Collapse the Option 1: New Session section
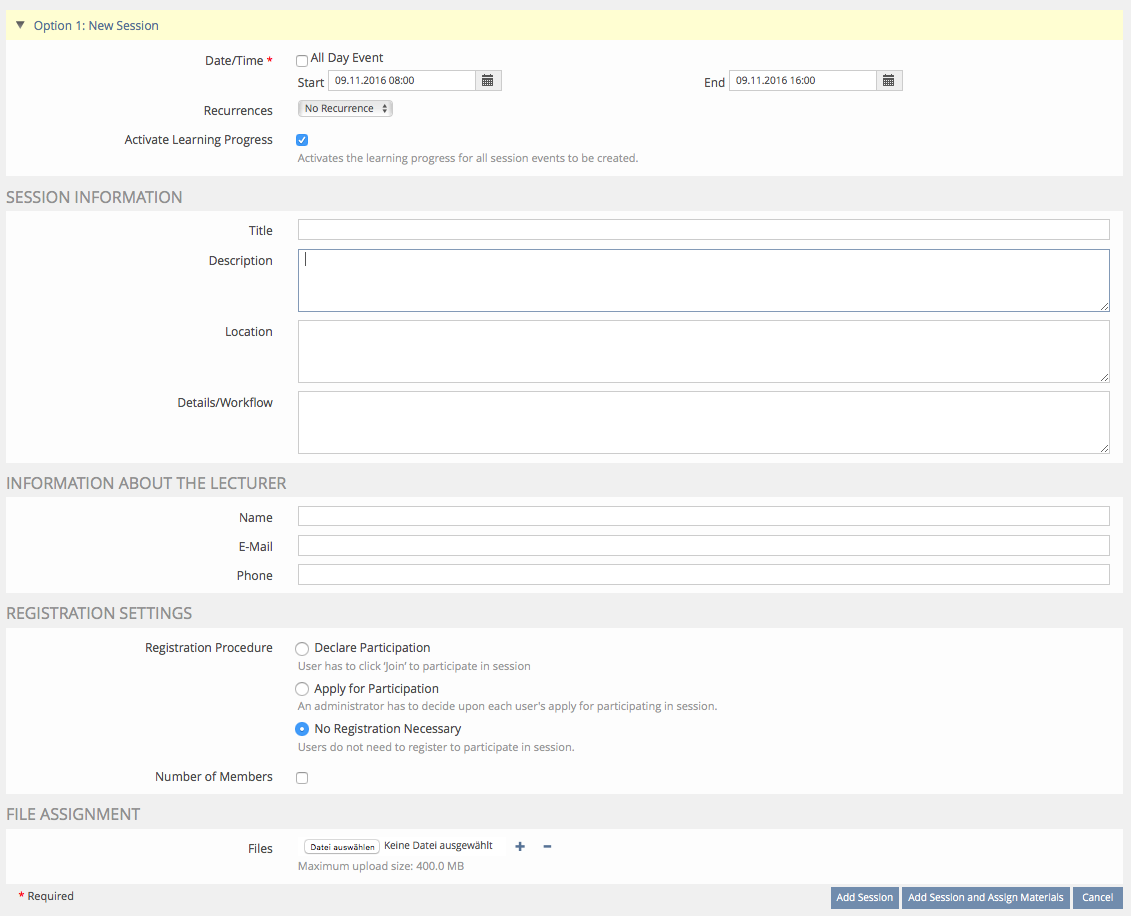 point(20,25)
